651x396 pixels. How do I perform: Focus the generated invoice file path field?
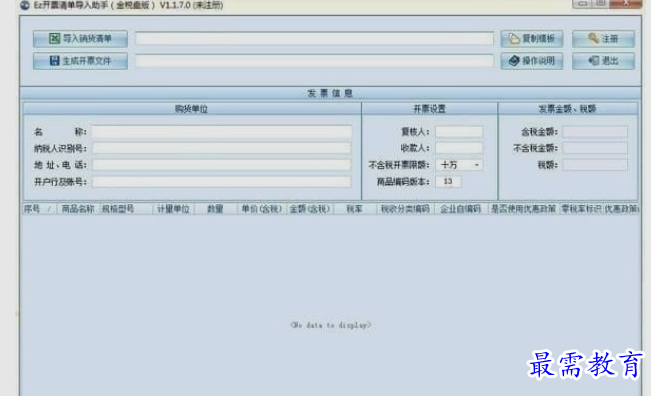tap(314, 61)
